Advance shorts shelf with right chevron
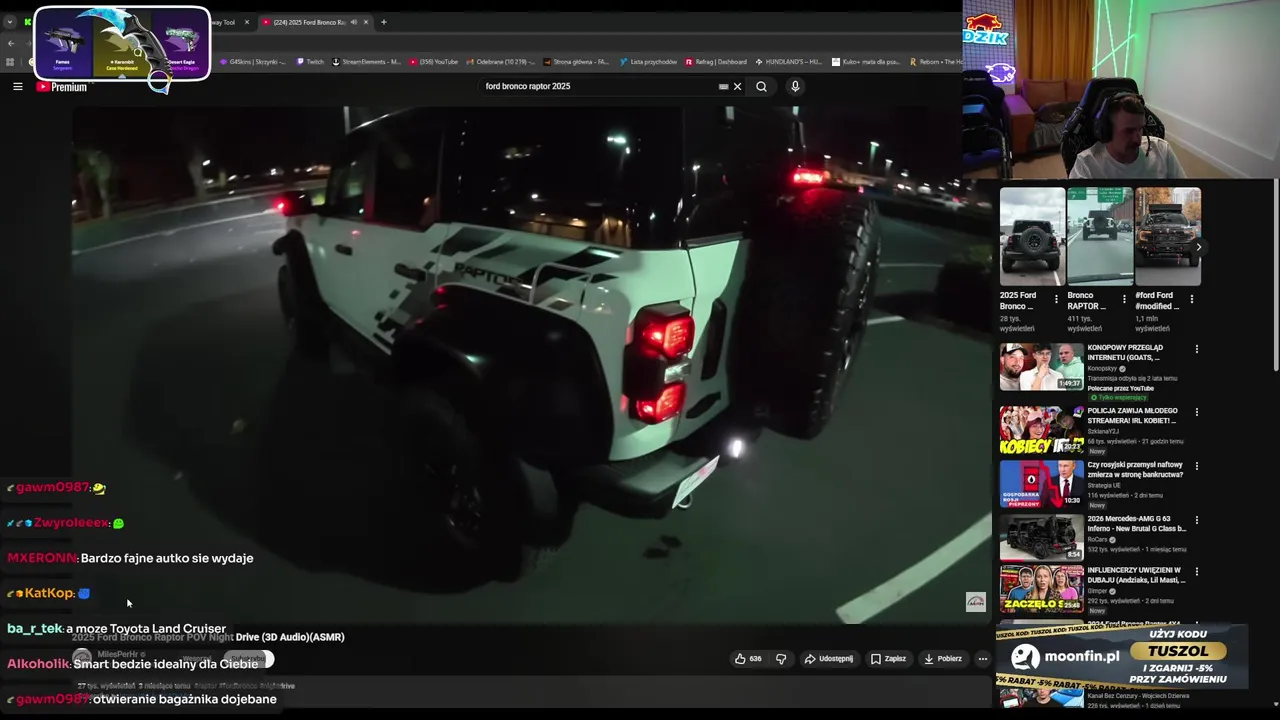Screen dimensions: 1280x720 coord(1198,247)
